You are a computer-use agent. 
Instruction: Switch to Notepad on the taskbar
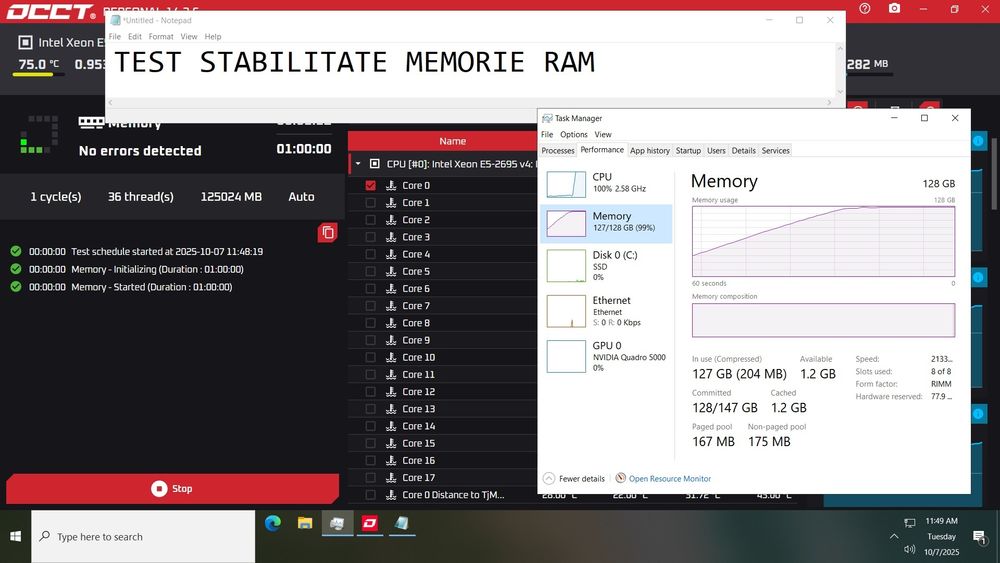[402, 523]
